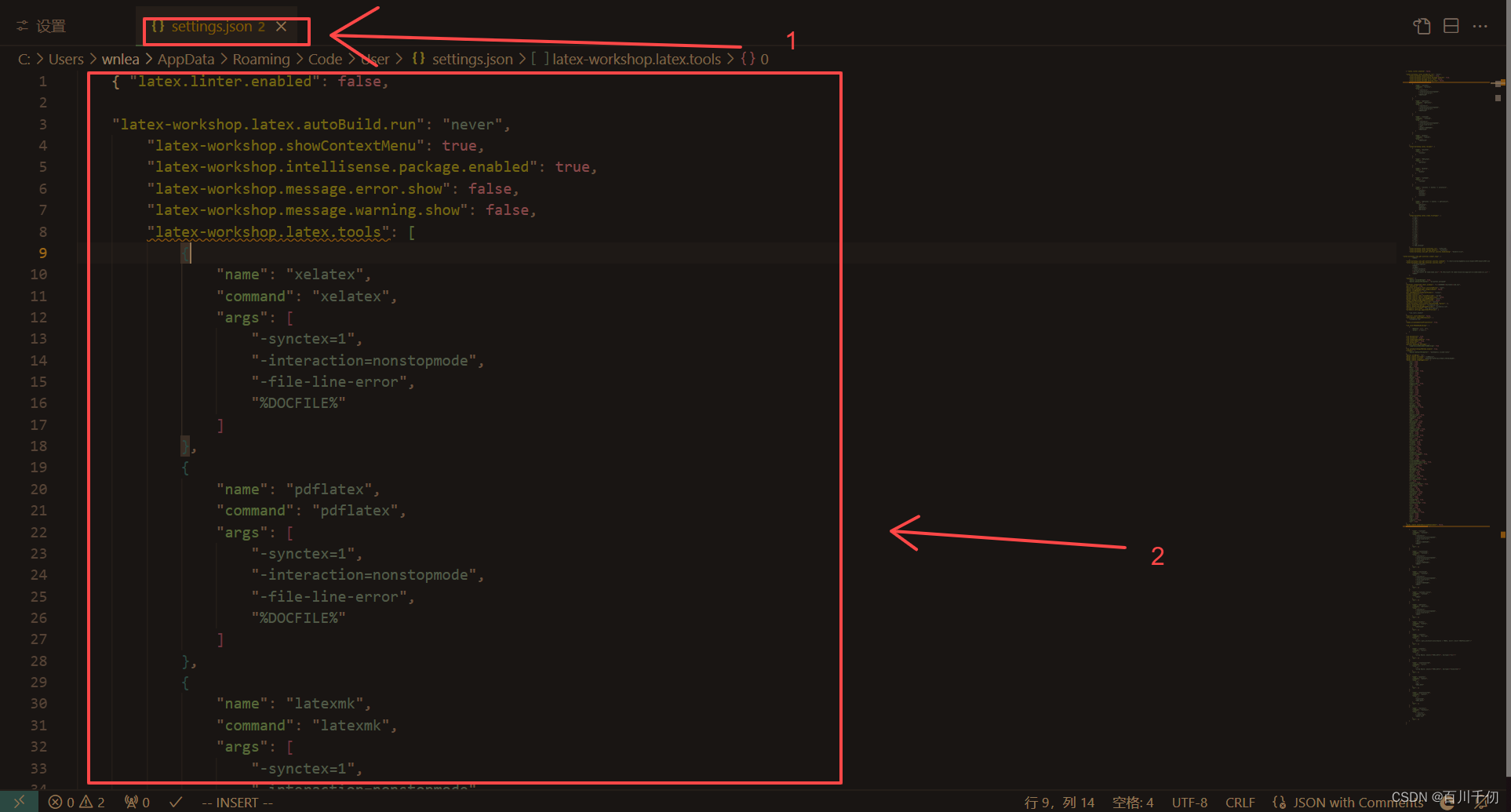Click the "never" value on line 3
This screenshot has height=812, width=1511.
coord(472,125)
